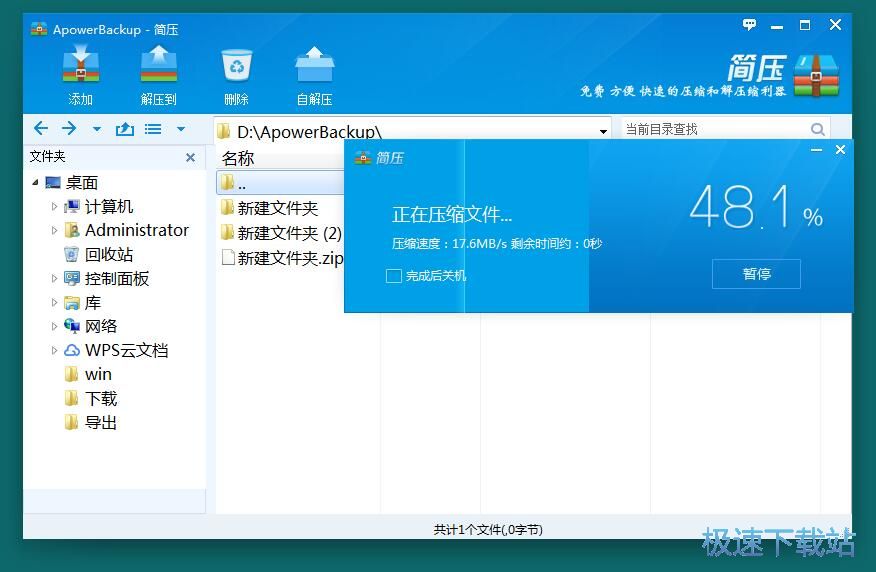Click the 暂停 pause button
876x572 pixels.
pyautogui.click(x=756, y=274)
